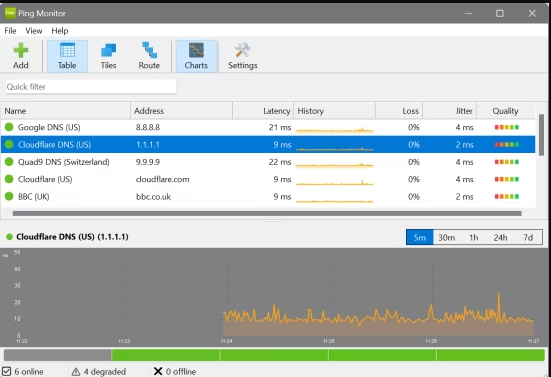This screenshot has width=551, height=377.
Task: Select the BBC (UK) row
Action: tap(268, 196)
